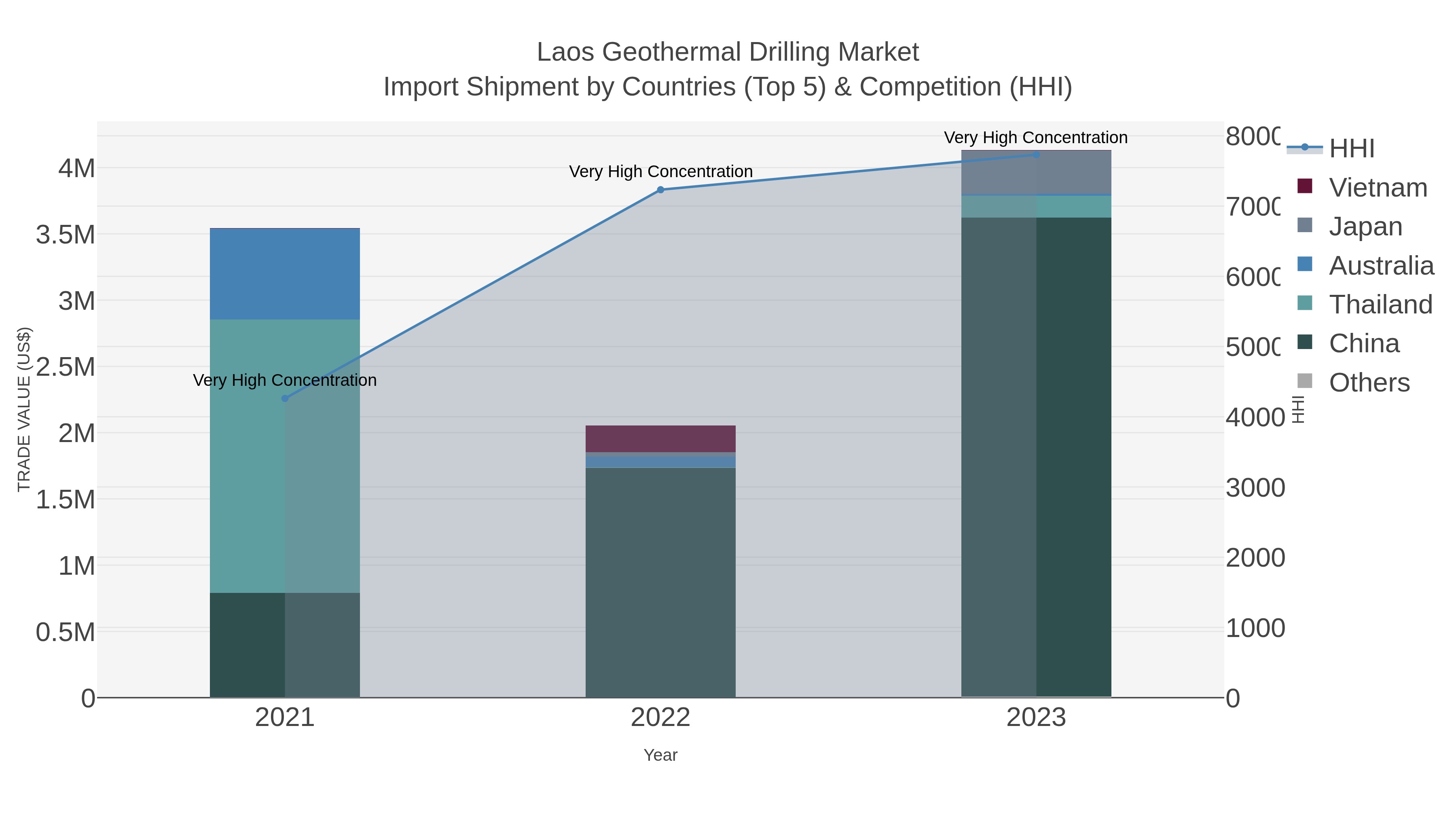
Task: Select the 2021 HHI data point
Action: [285, 398]
